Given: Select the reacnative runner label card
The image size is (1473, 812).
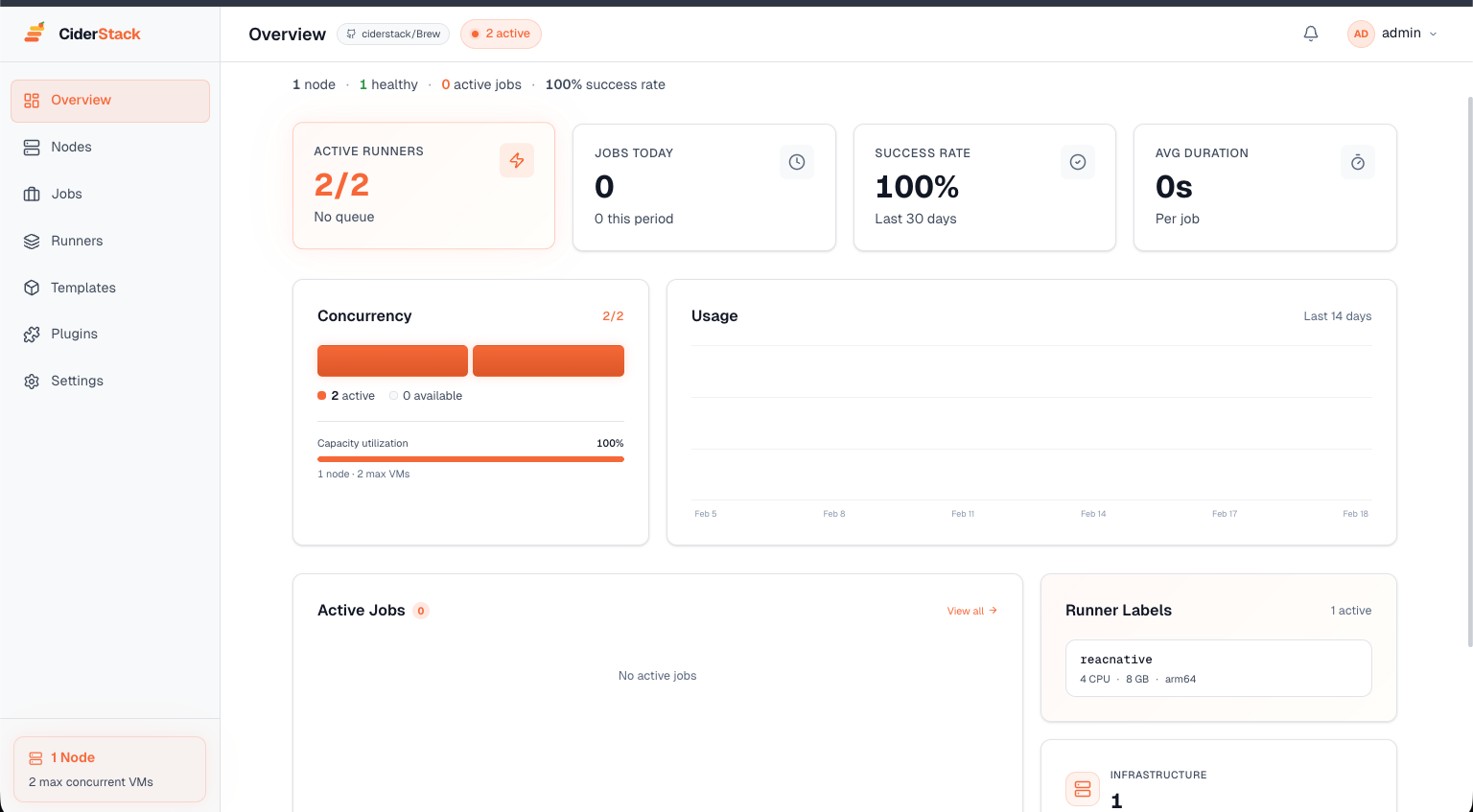Looking at the screenshot, I should (x=1218, y=667).
